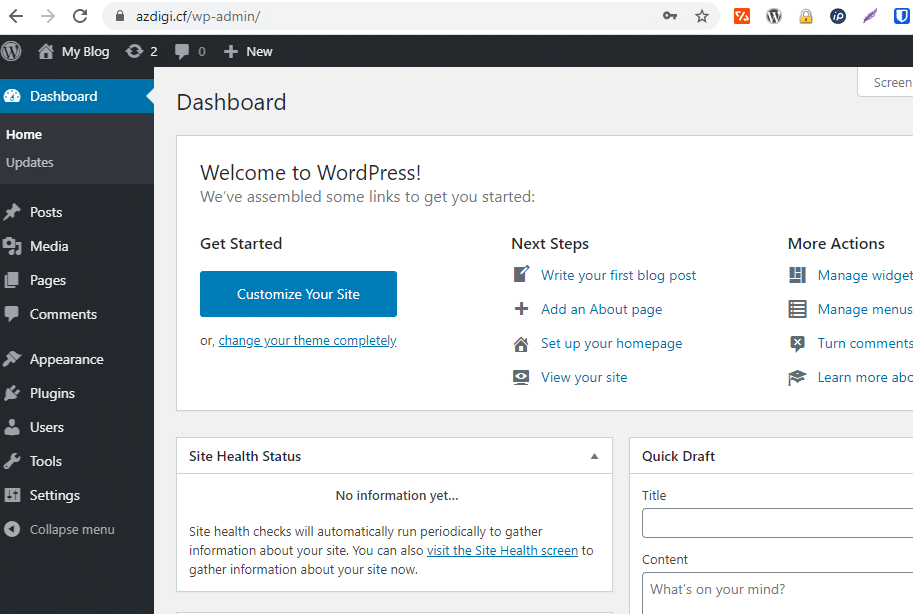Open the Write your first blog post link
Image resolution: width=913 pixels, height=614 pixels.
pos(618,275)
